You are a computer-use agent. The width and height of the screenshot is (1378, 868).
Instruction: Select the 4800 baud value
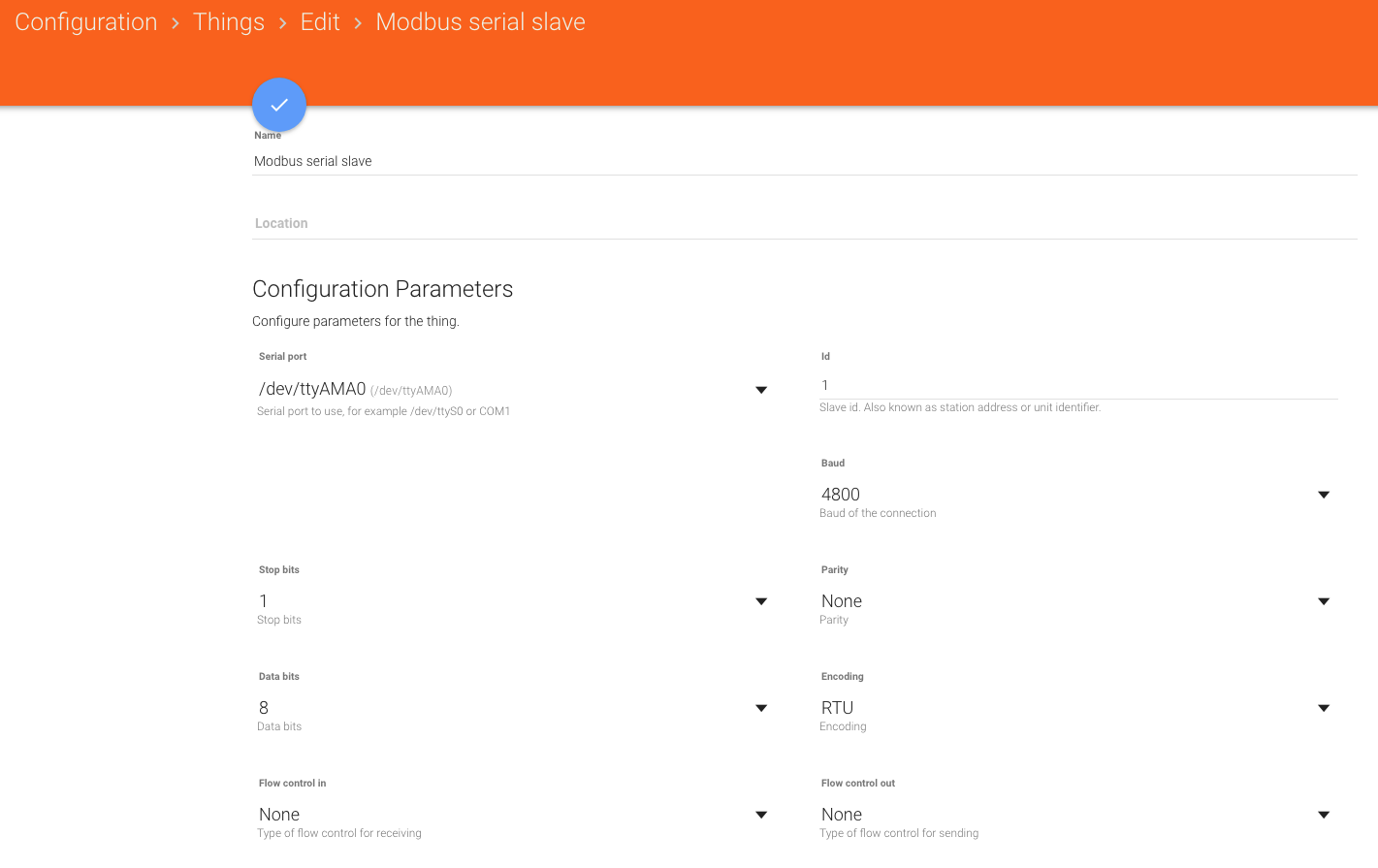[841, 495]
